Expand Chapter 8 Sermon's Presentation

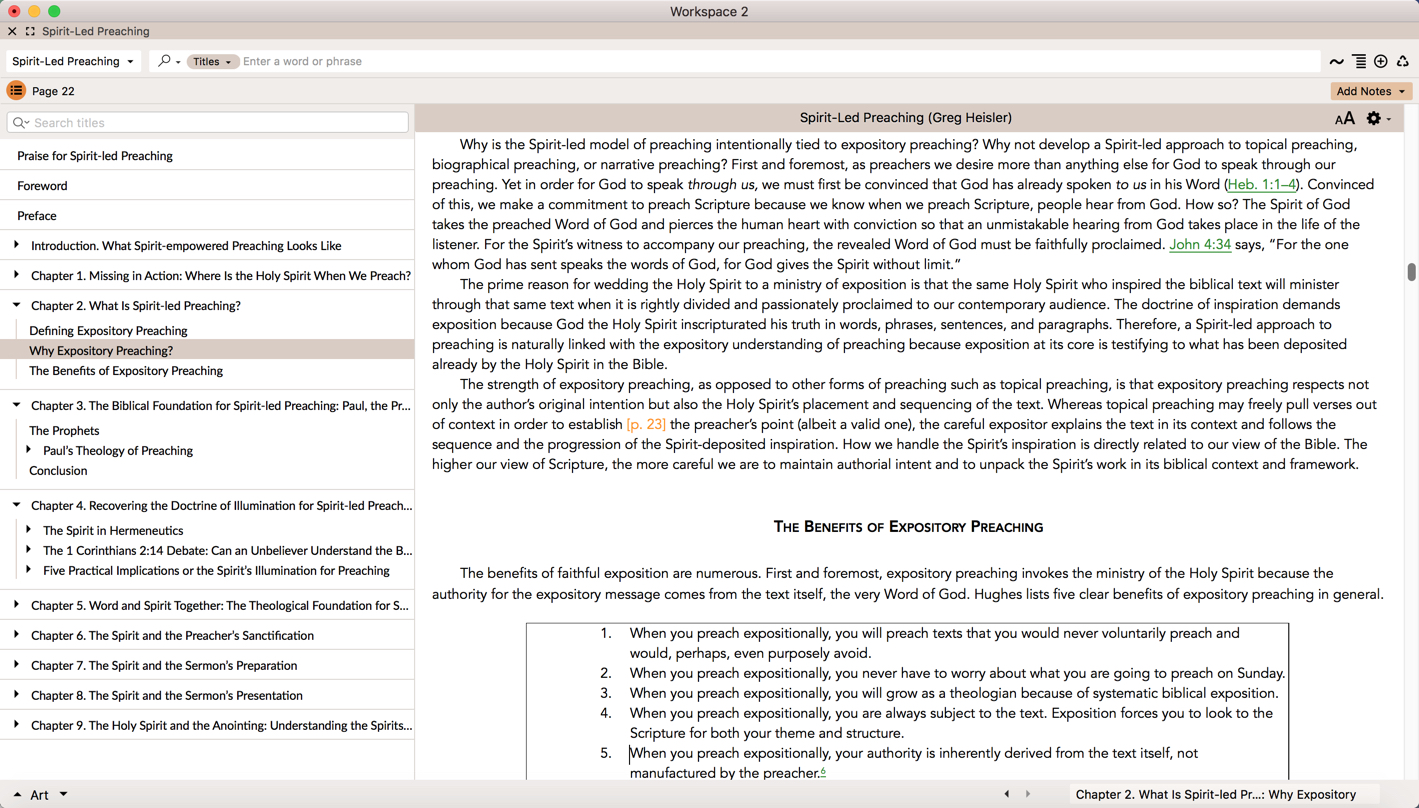[x=16, y=695]
